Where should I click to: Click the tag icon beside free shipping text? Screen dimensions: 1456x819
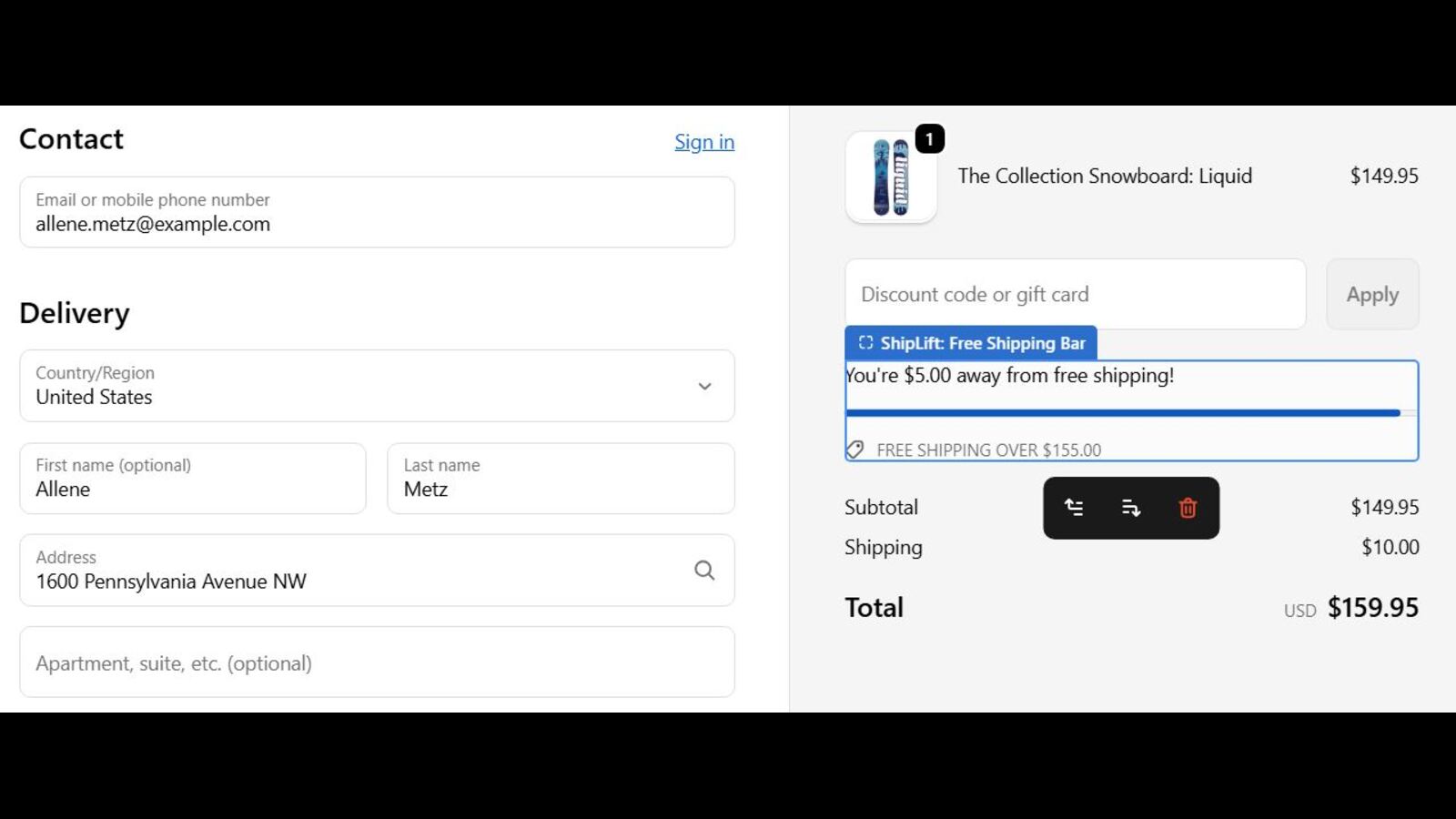coord(855,450)
